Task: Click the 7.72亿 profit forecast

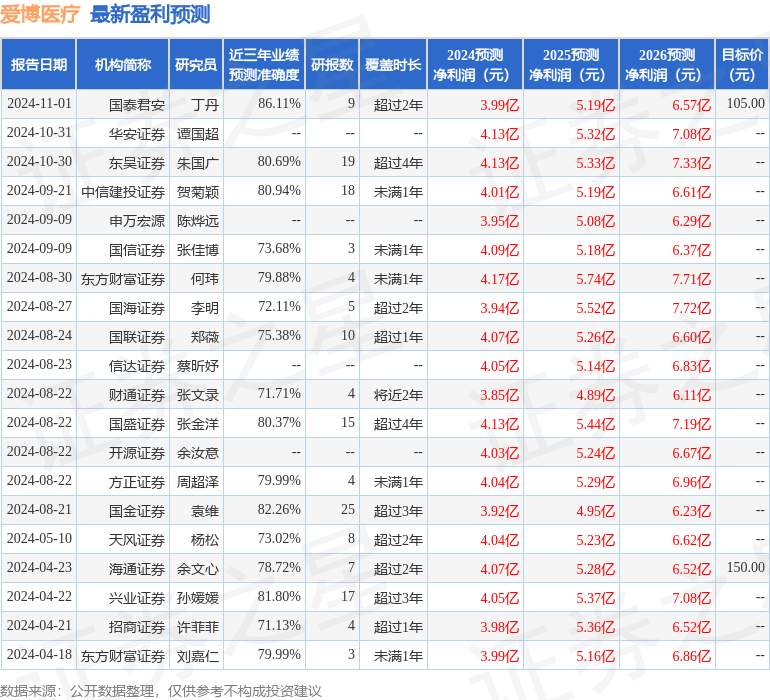Action: pyautogui.click(x=691, y=308)
